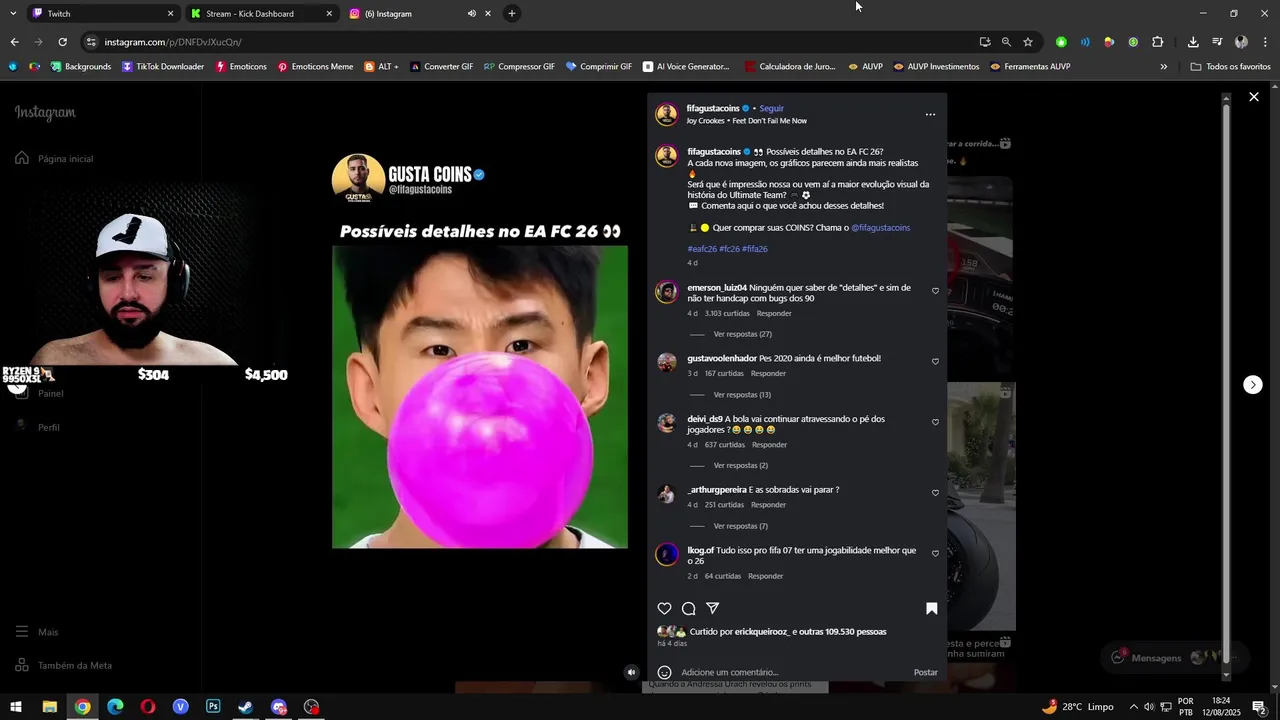Open Perfil in Instagram sidebar
The width and height of the screenshot is (1280, 720).
point(37,427)
